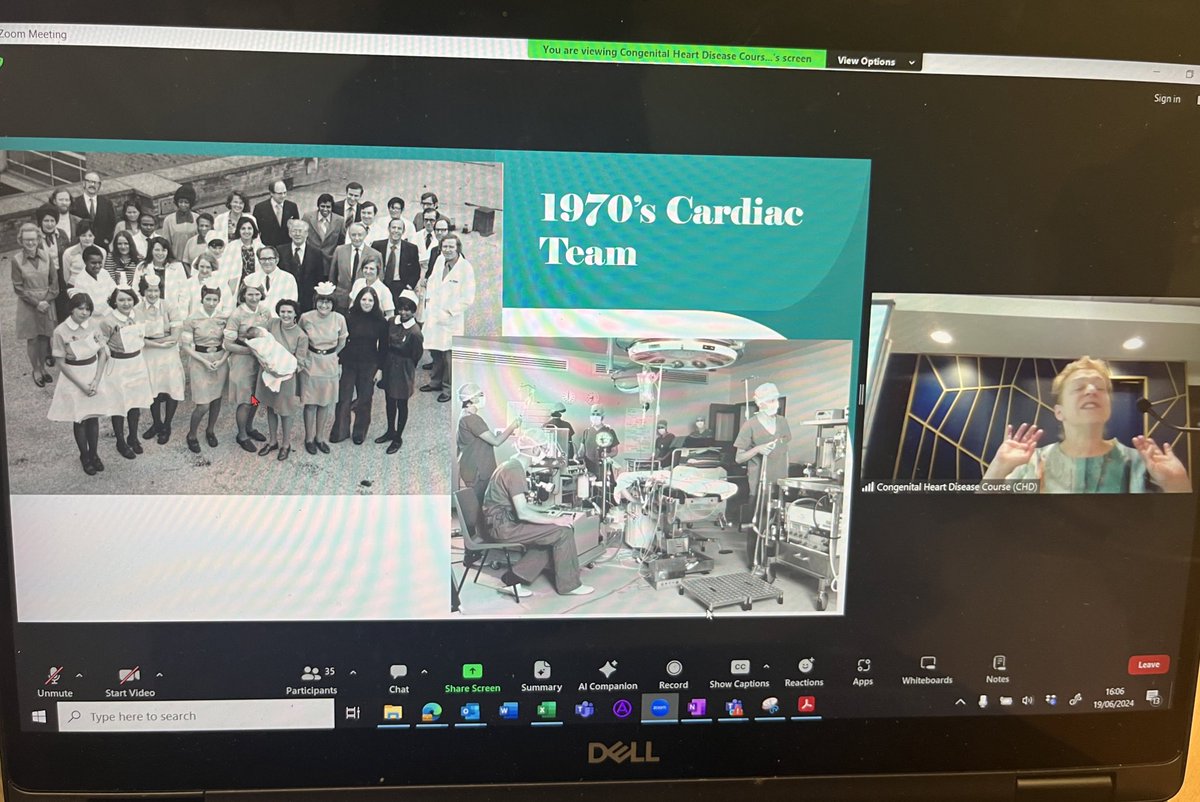Expand the arrow beside Chat

click(424, 671)
